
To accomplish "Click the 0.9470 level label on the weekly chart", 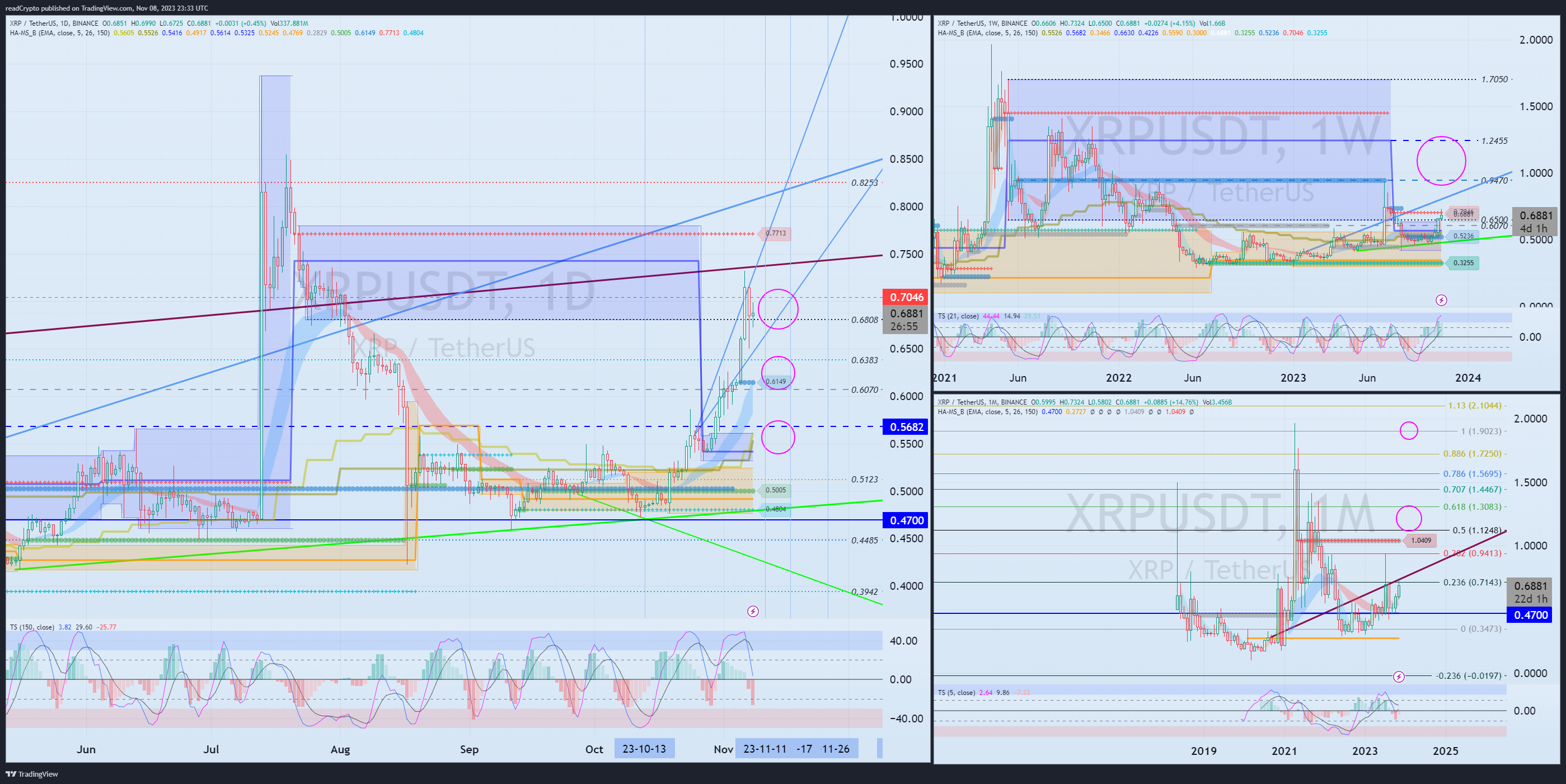I will pyautogui.click(x=1494, y=180).
